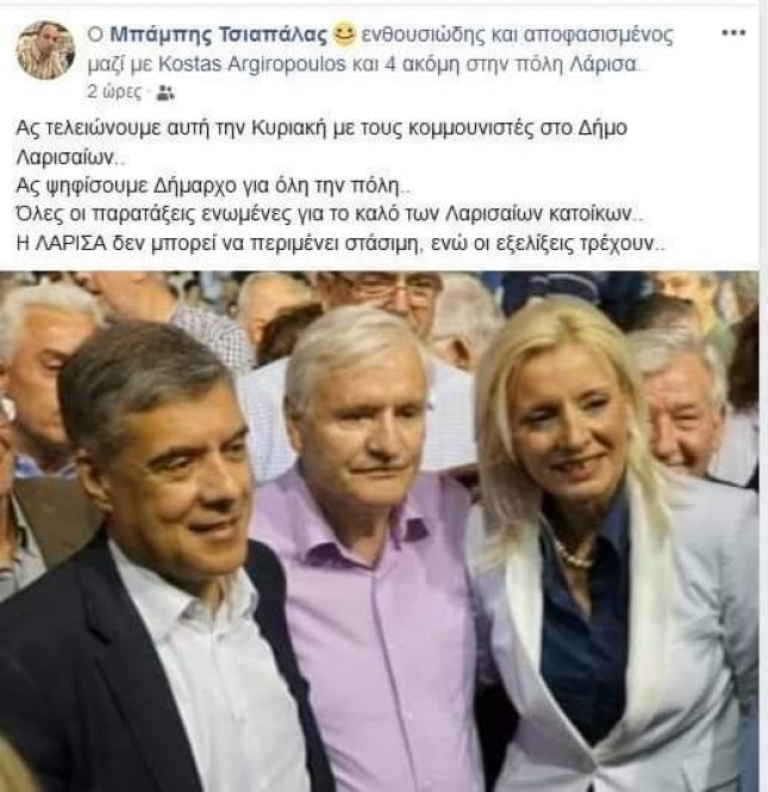Click the line 'Ας τελειώνουμε αυτή την Κυριακή'

(321, 128)
